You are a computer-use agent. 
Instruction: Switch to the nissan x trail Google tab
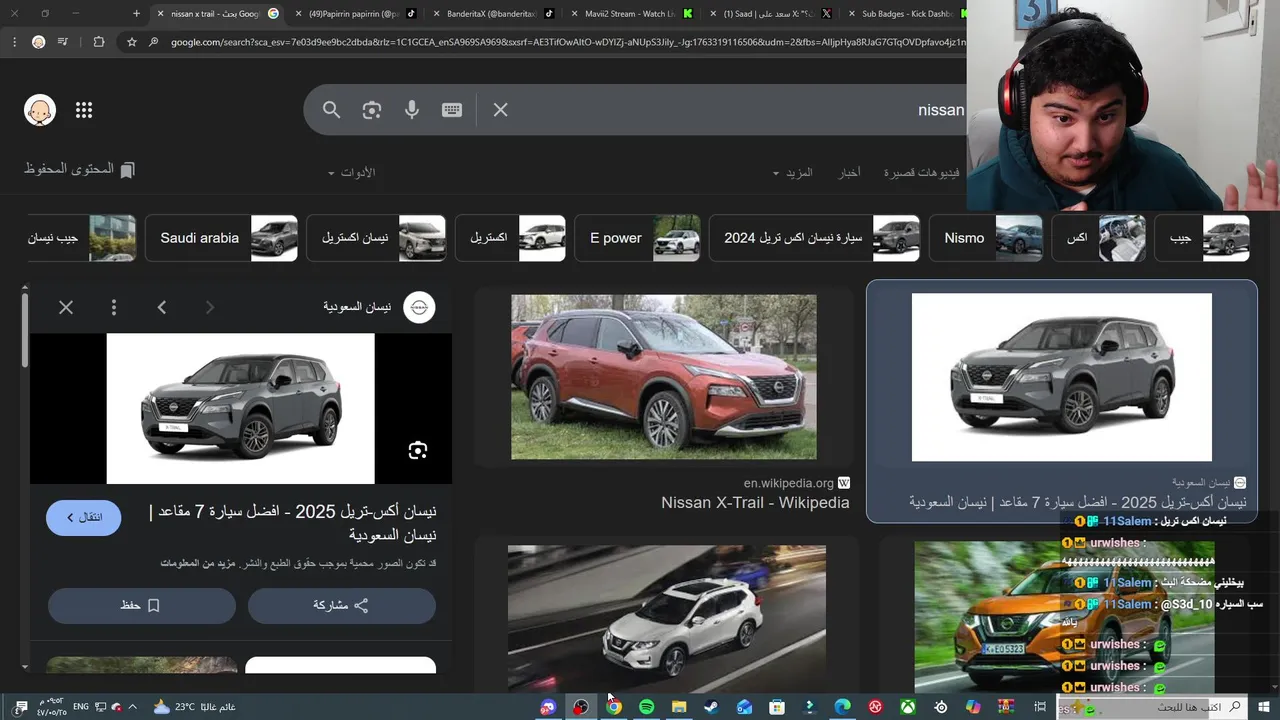(216, 14)
